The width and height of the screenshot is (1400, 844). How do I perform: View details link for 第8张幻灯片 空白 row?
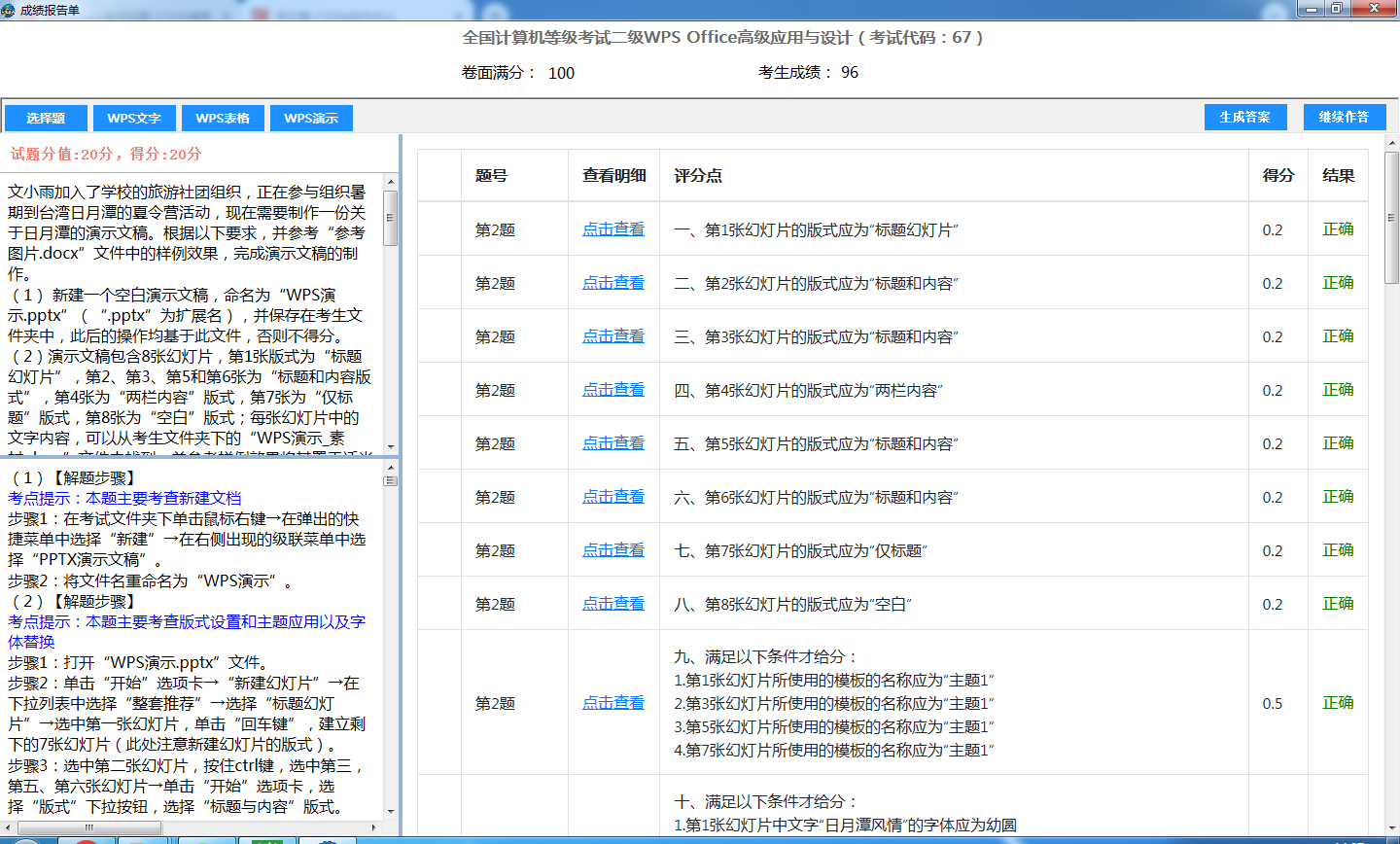[613, 604]
